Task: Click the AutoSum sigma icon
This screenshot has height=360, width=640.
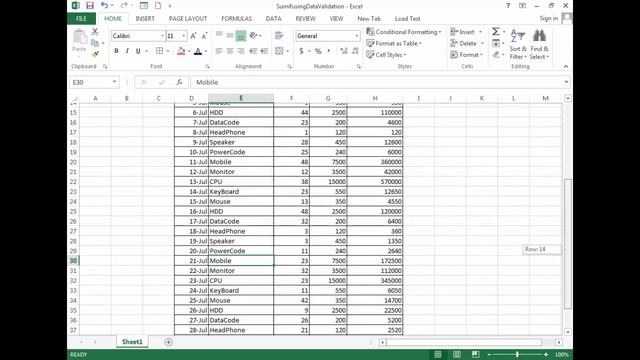Action: [x=496, y=32]
